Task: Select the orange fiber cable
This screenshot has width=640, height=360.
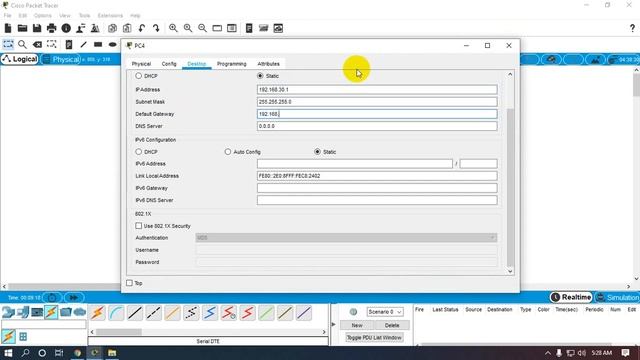Action: point(172,313)
